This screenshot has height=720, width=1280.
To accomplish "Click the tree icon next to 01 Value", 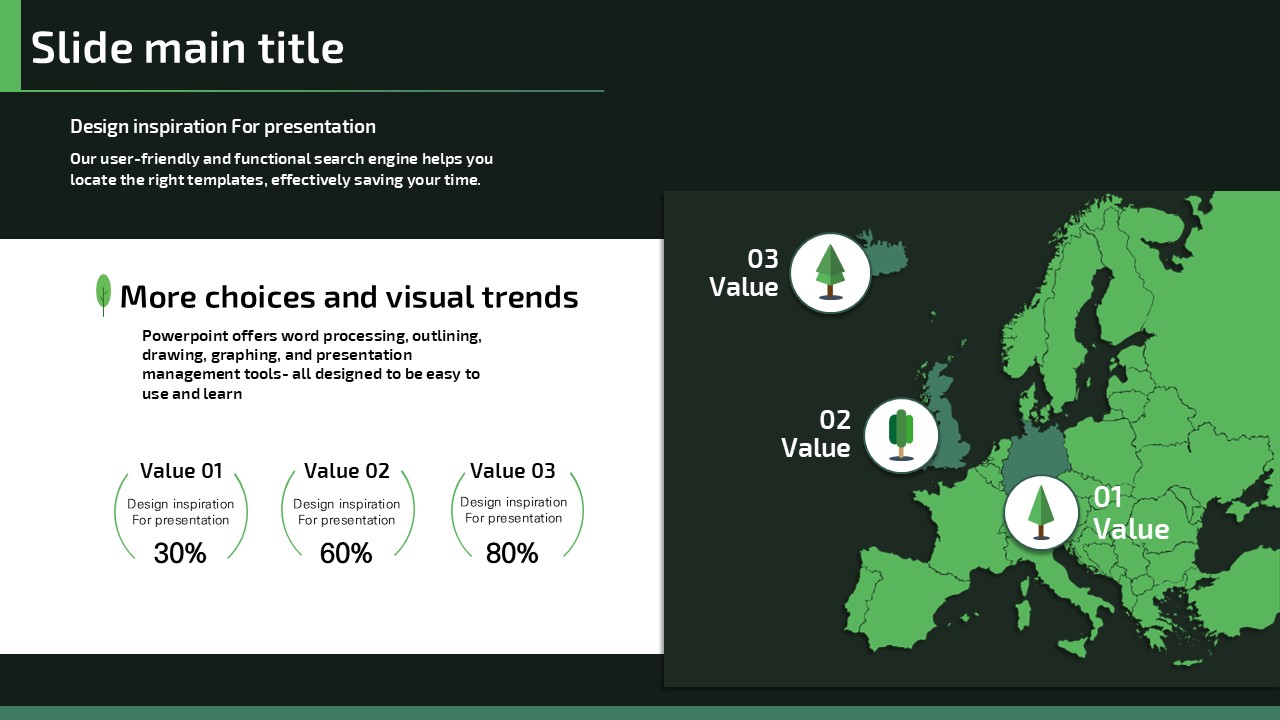I will [x=1041, y=512].
